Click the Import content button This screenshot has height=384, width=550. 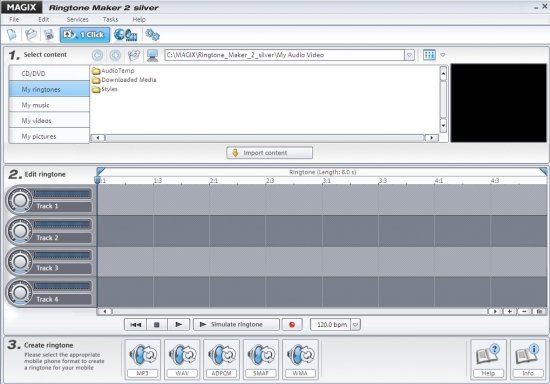(269, 153)
